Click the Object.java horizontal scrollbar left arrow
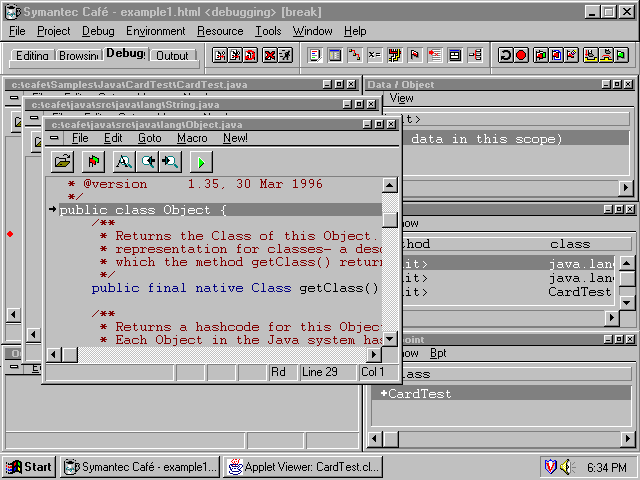 [53, 355]
